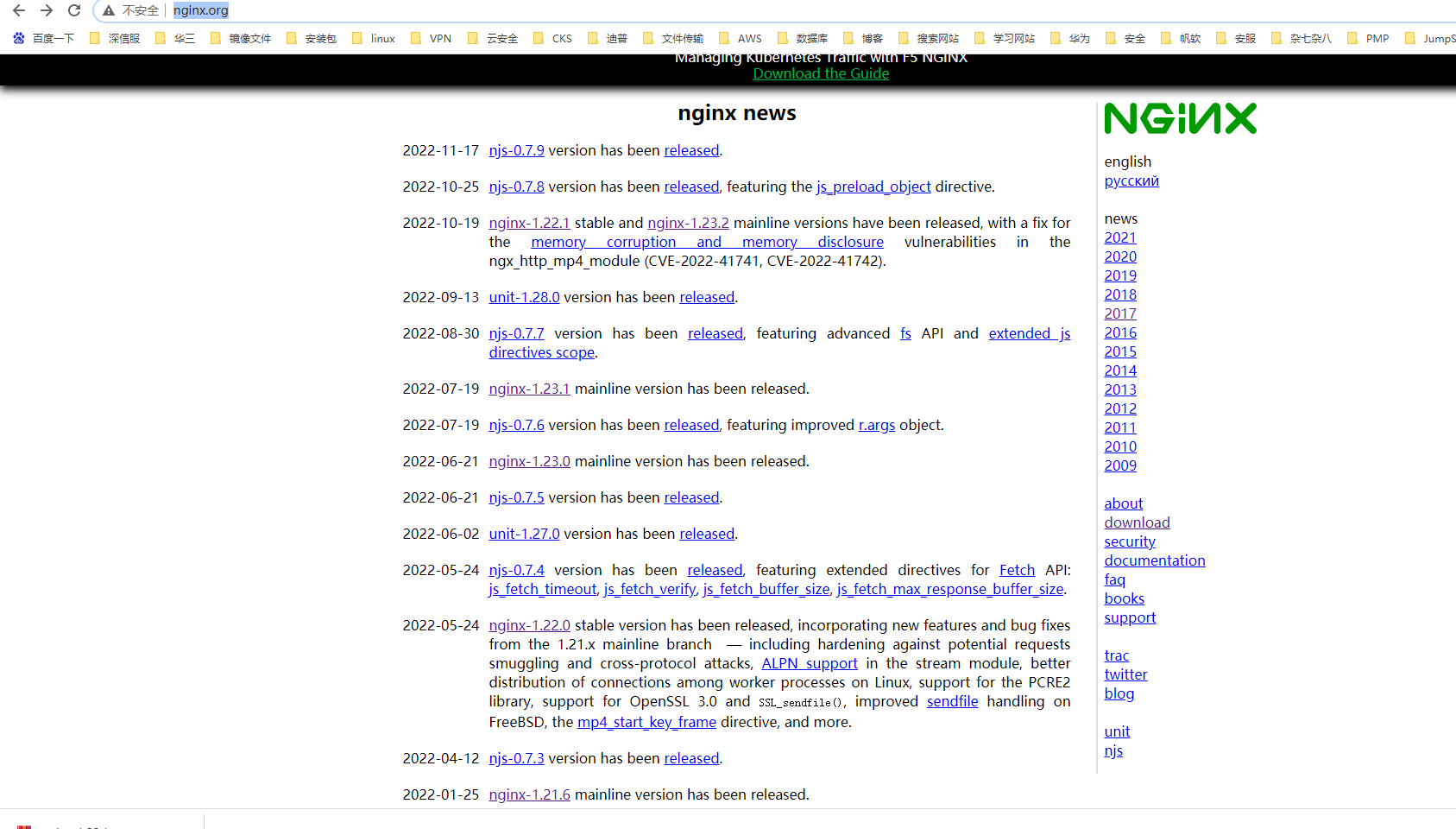Screen dimensions: 1456x829
Task: Open the 数据库 bookmarks folder
Action: [803, 38]
